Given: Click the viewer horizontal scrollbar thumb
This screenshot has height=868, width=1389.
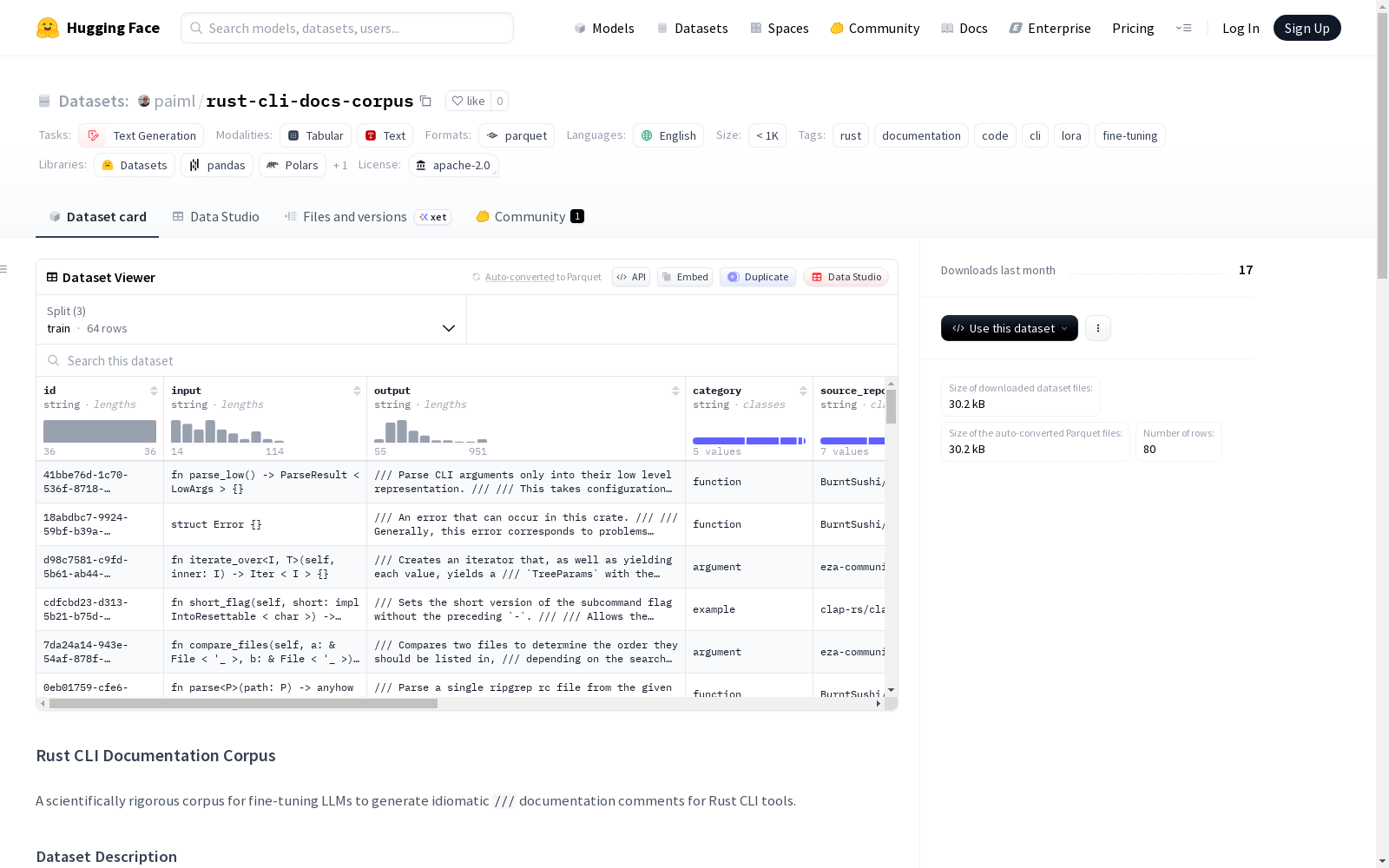Looking at the screenshot, I should point(243,703).
